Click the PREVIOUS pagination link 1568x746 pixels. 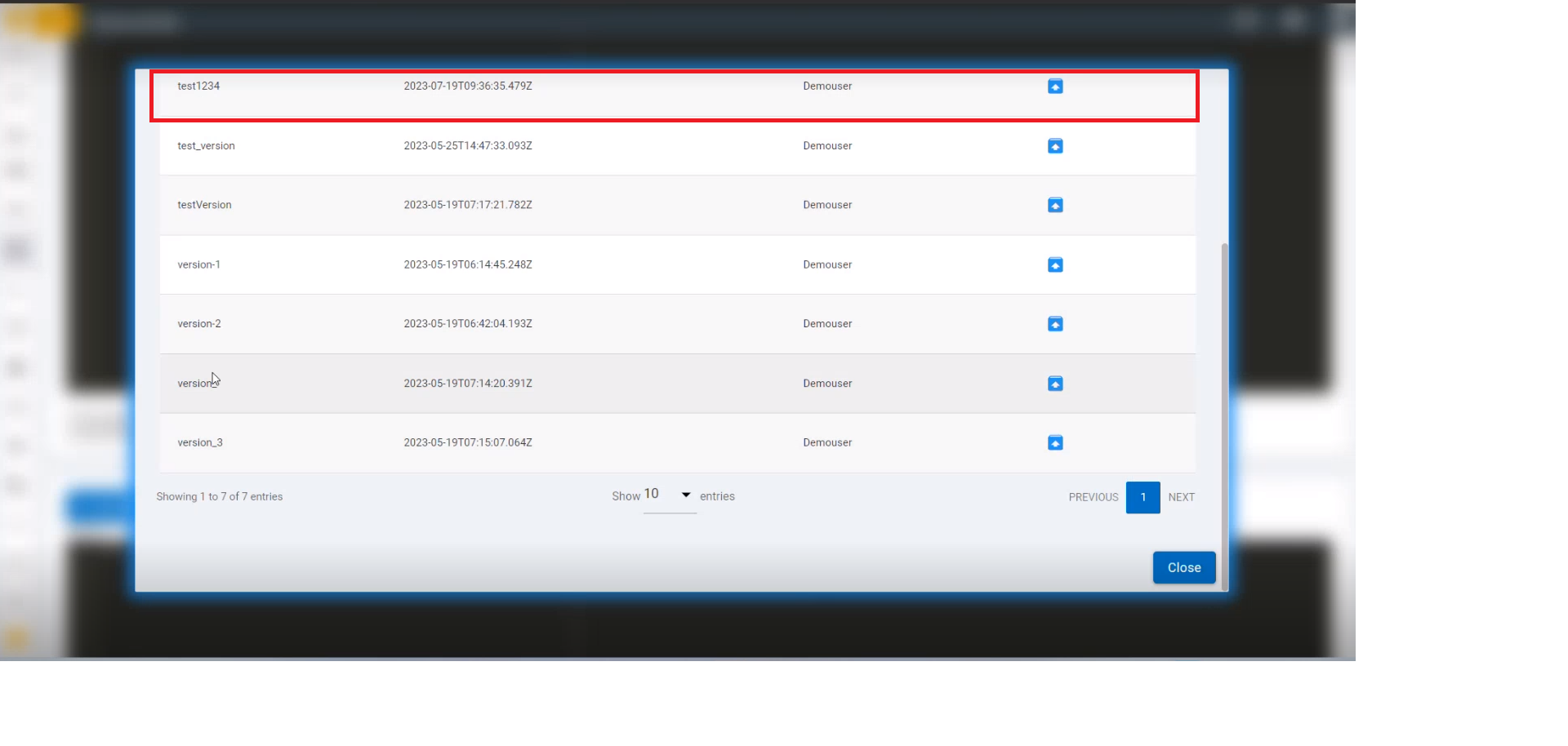[1094, 497]
